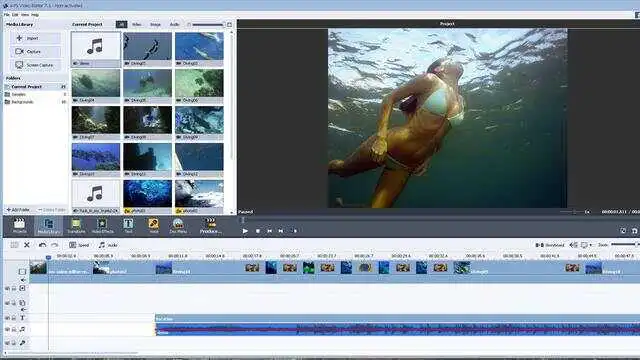640x360 pixels.
Task: Click the Import button
Action: point(35,38)
